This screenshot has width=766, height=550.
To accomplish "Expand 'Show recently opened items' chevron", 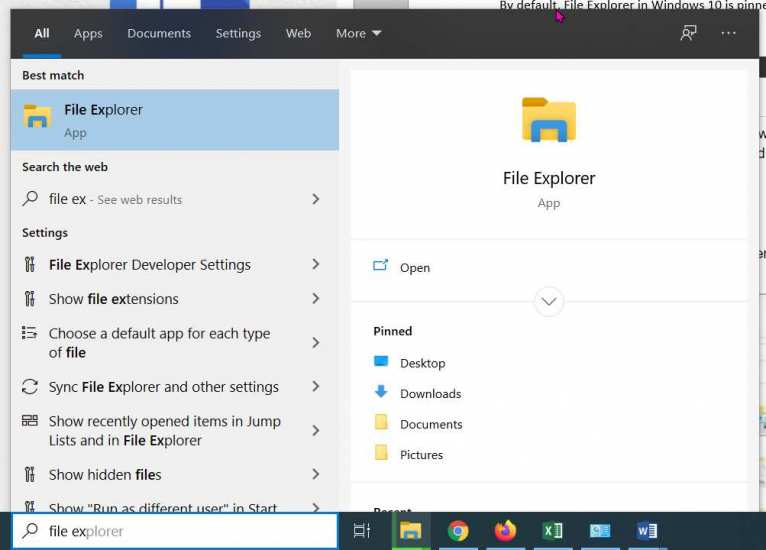I will point(316,430).
